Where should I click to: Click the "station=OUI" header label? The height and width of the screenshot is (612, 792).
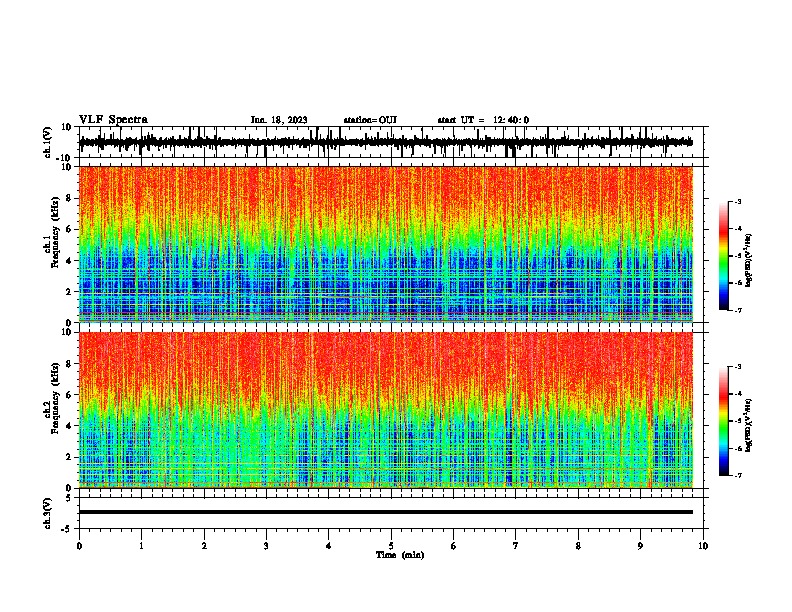pos(370,120)
